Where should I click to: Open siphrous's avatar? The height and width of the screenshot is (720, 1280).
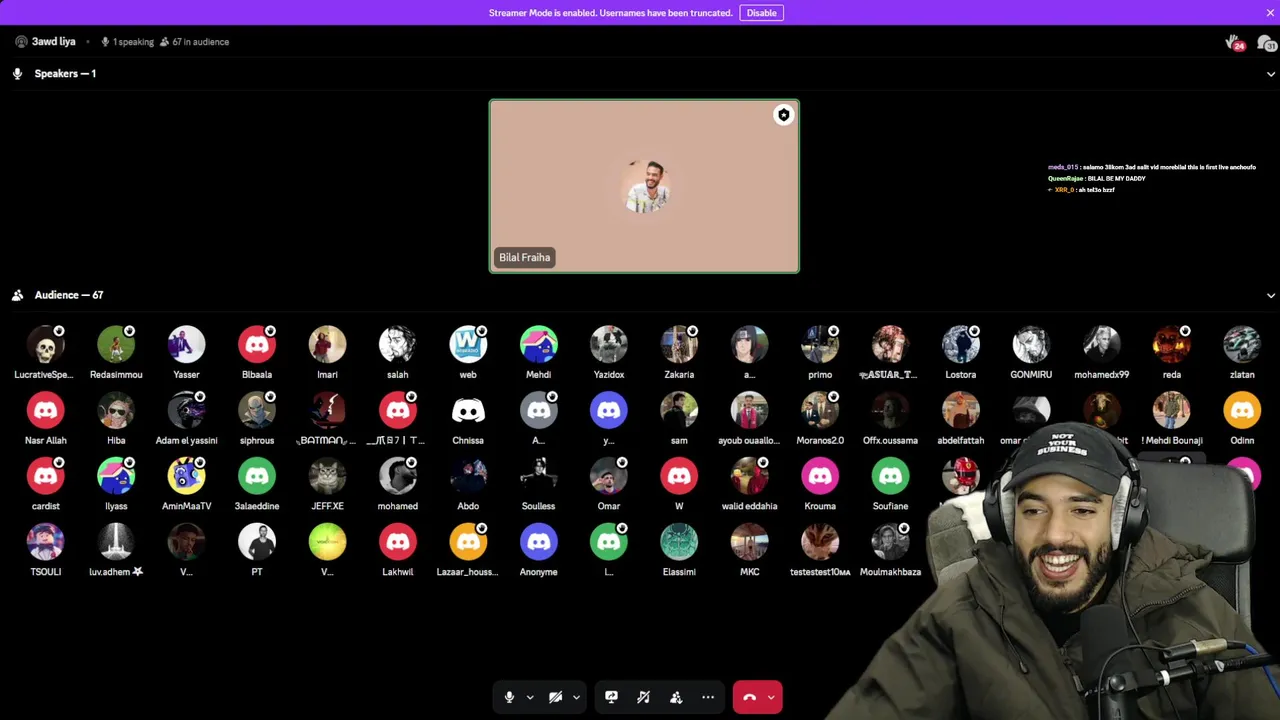pyautogui.click(x=257, y=410)
